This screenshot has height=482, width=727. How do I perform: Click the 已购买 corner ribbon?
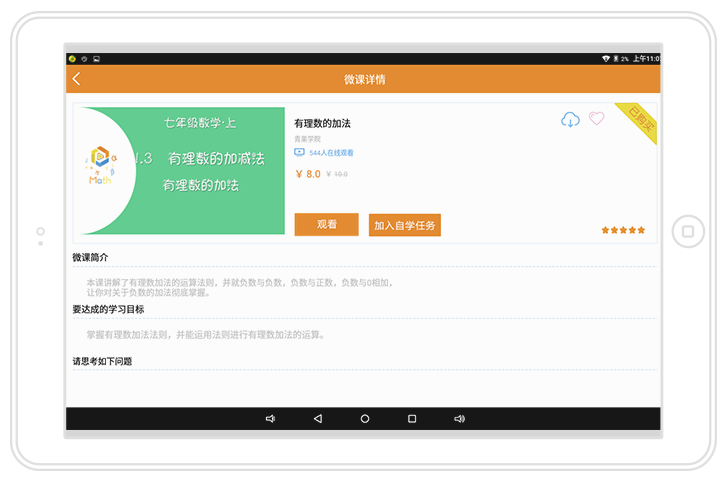(640, 121)
